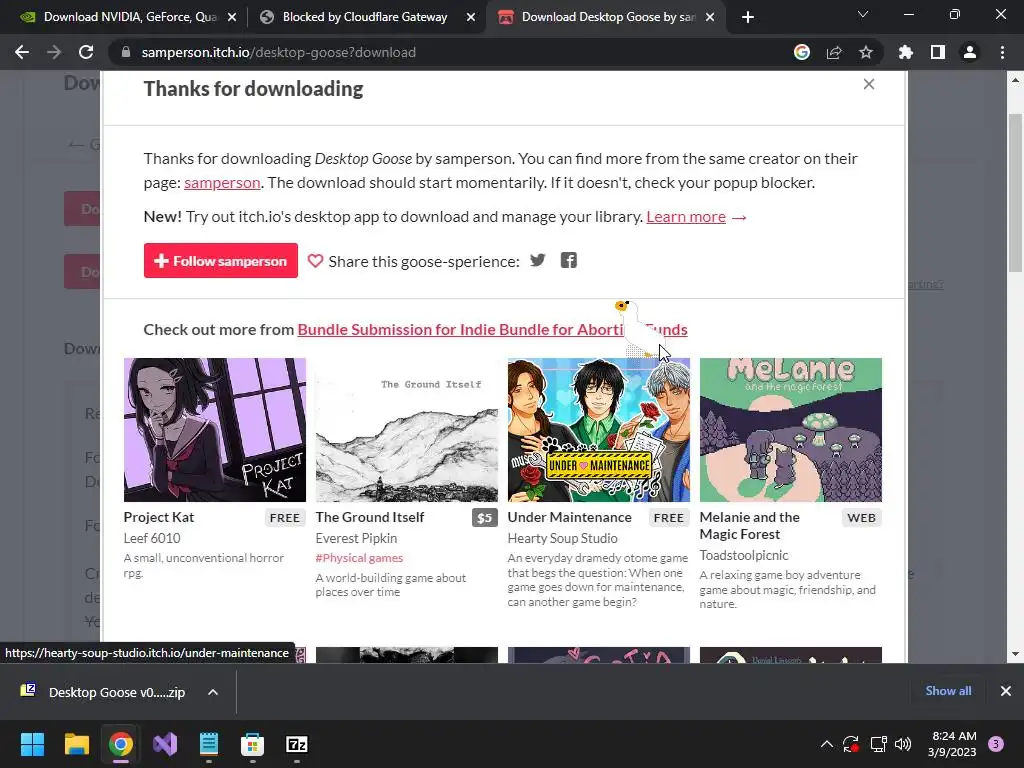Screen dimensions: 1024x768
Task: Open the Melanie and the Magic Forest thumbnail
Action: 791,430
